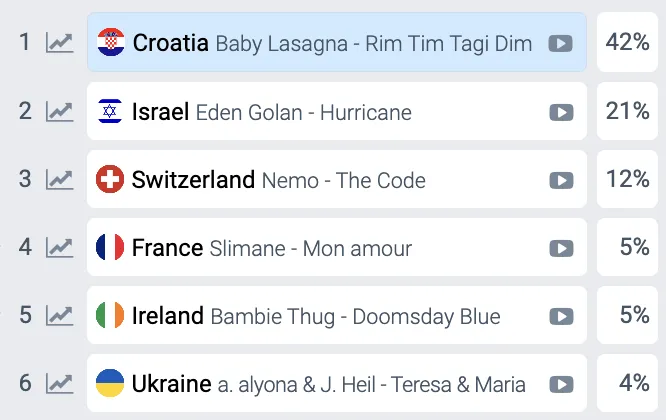Select the Switzerland entry name
Viewport: 666px width, 420px height.
(193, 180)
